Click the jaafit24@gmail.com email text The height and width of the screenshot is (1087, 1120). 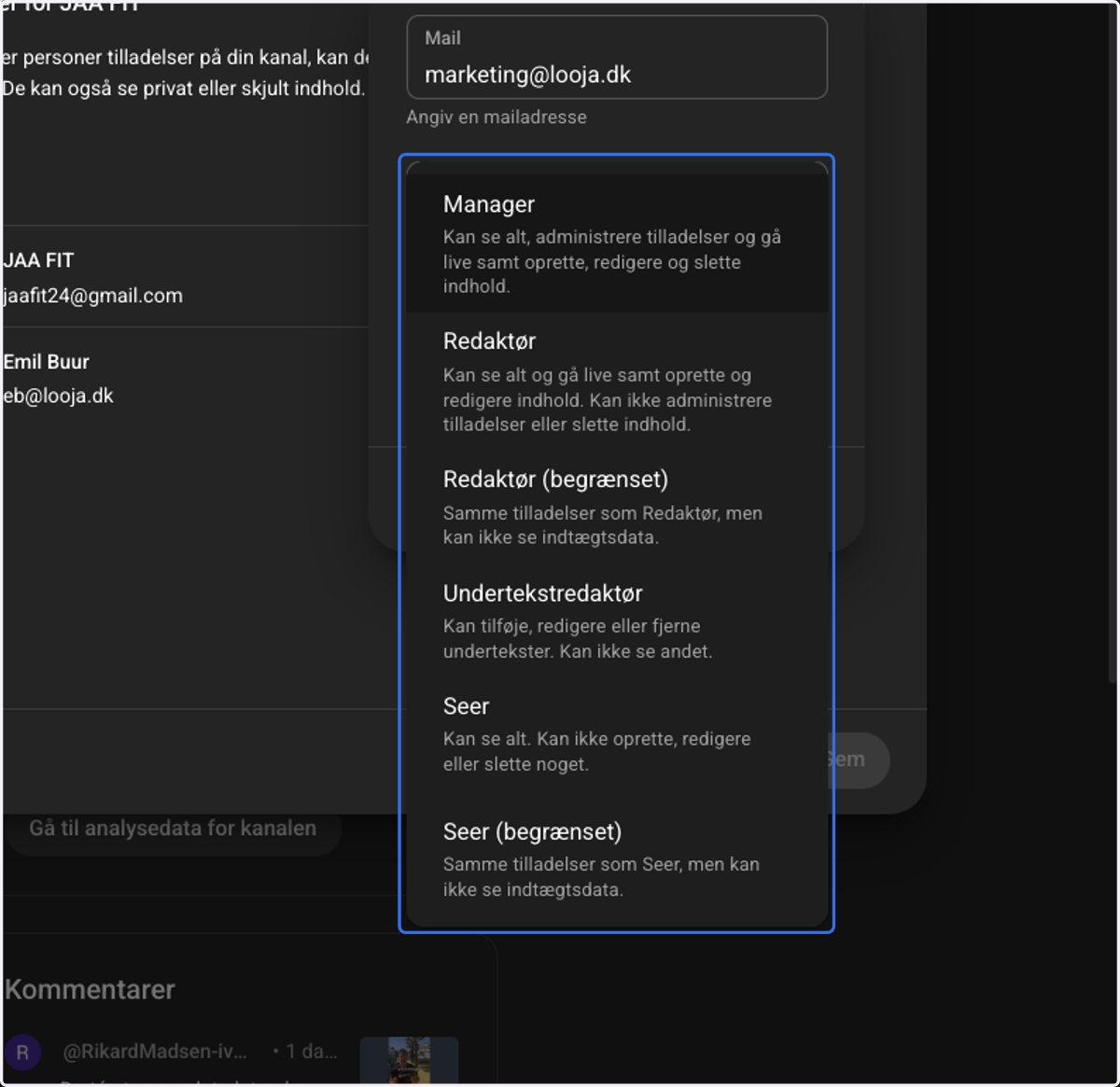(x=92, y=296)
